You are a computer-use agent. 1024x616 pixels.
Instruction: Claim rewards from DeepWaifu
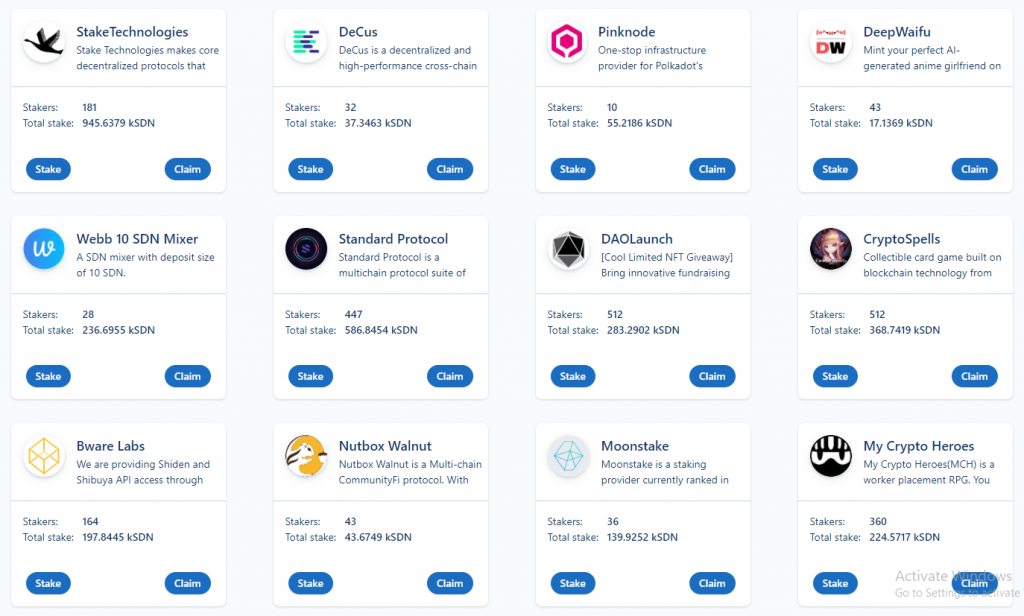pos(974,169)
